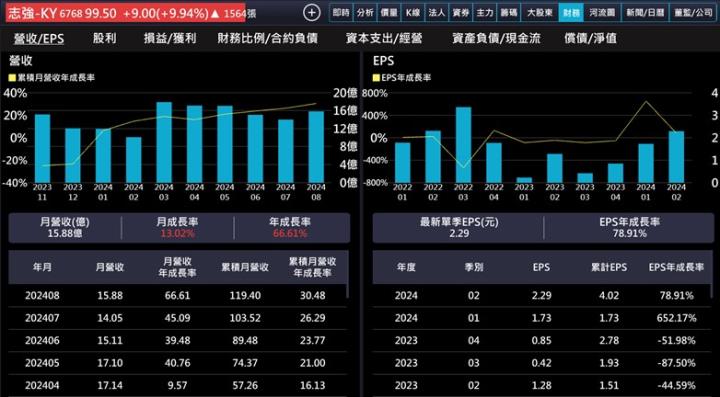Viewport: 720px width, 397px height.
Task: Open the 即時 tab
Action: click(x=342, y=13)
